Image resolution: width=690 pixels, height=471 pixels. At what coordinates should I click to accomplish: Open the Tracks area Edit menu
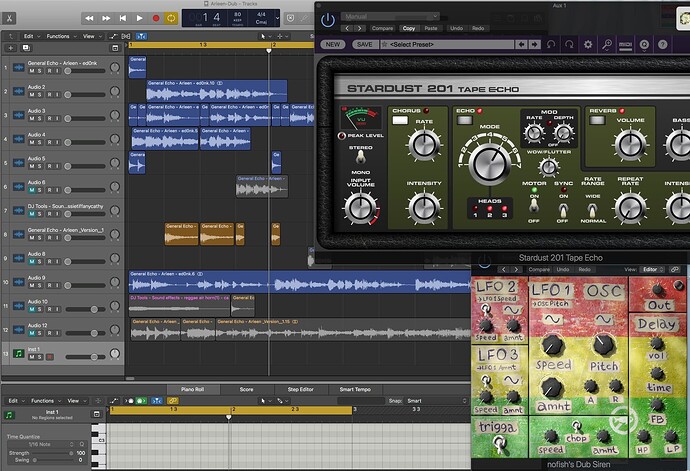[32, 36]
